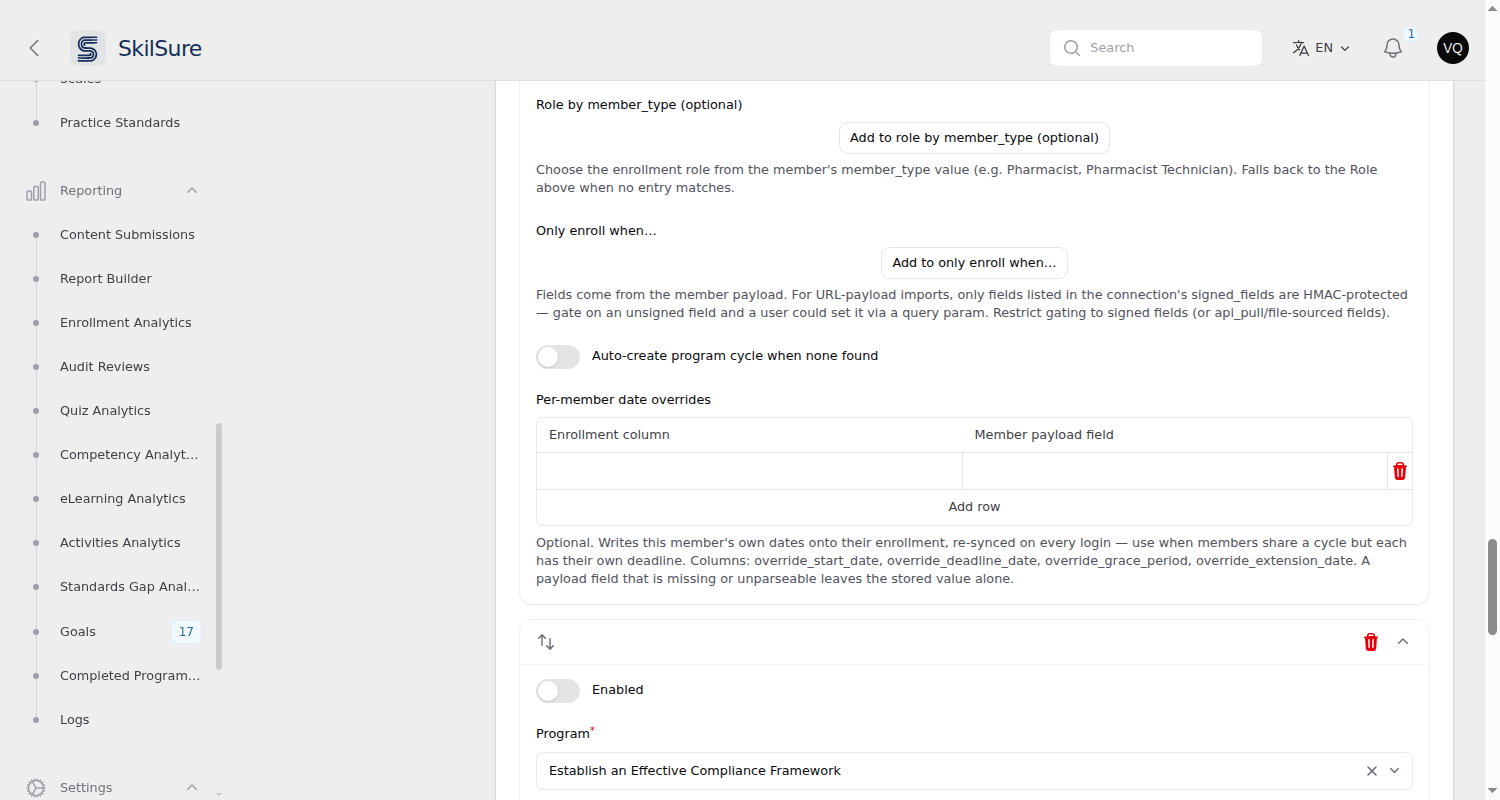Open Report Builder in sidebar

pos(106,279)
